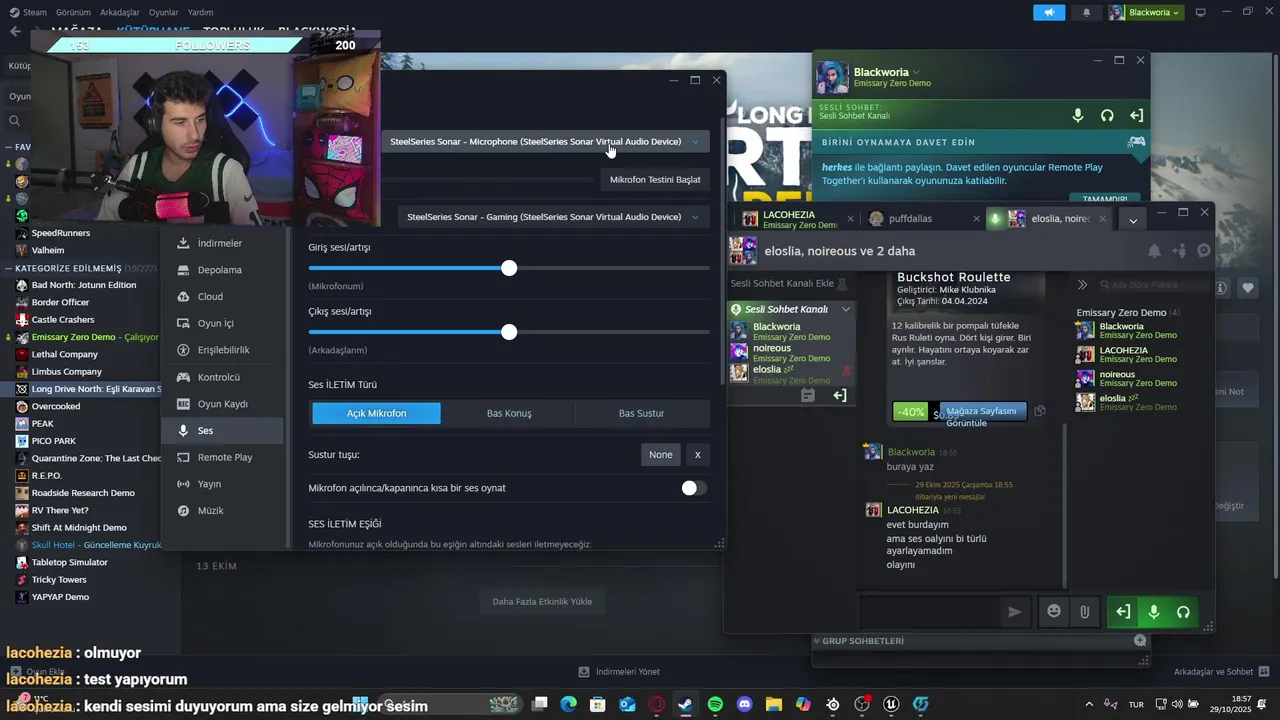Viewport: 1280px width, 720px height.
Task: Show hidden system tray icons
Action: click(1089, 704)
